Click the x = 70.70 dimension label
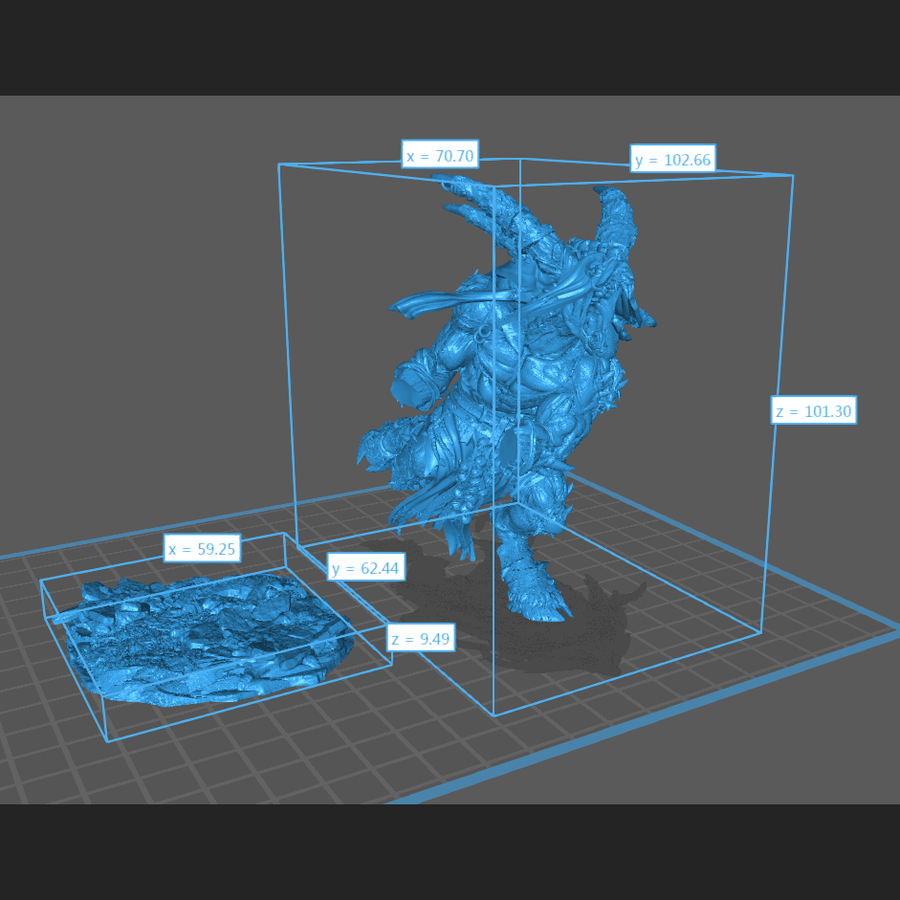 (439, 156)
